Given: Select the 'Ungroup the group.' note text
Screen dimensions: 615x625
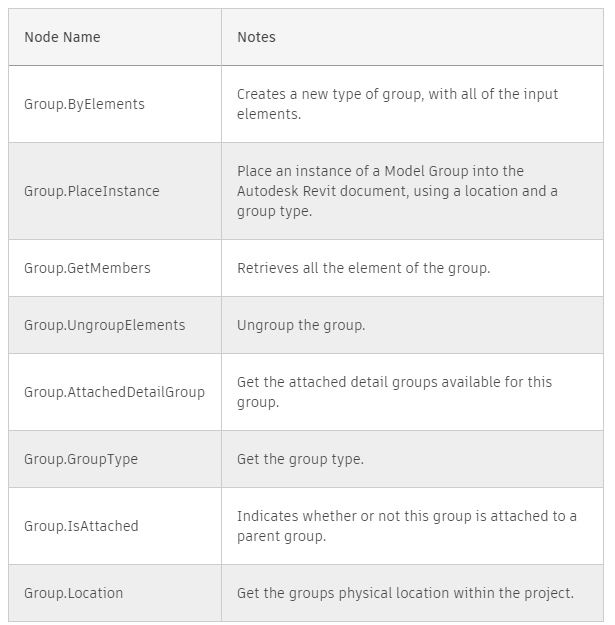Looking at the screenshot, I should (x=299, y=325).
